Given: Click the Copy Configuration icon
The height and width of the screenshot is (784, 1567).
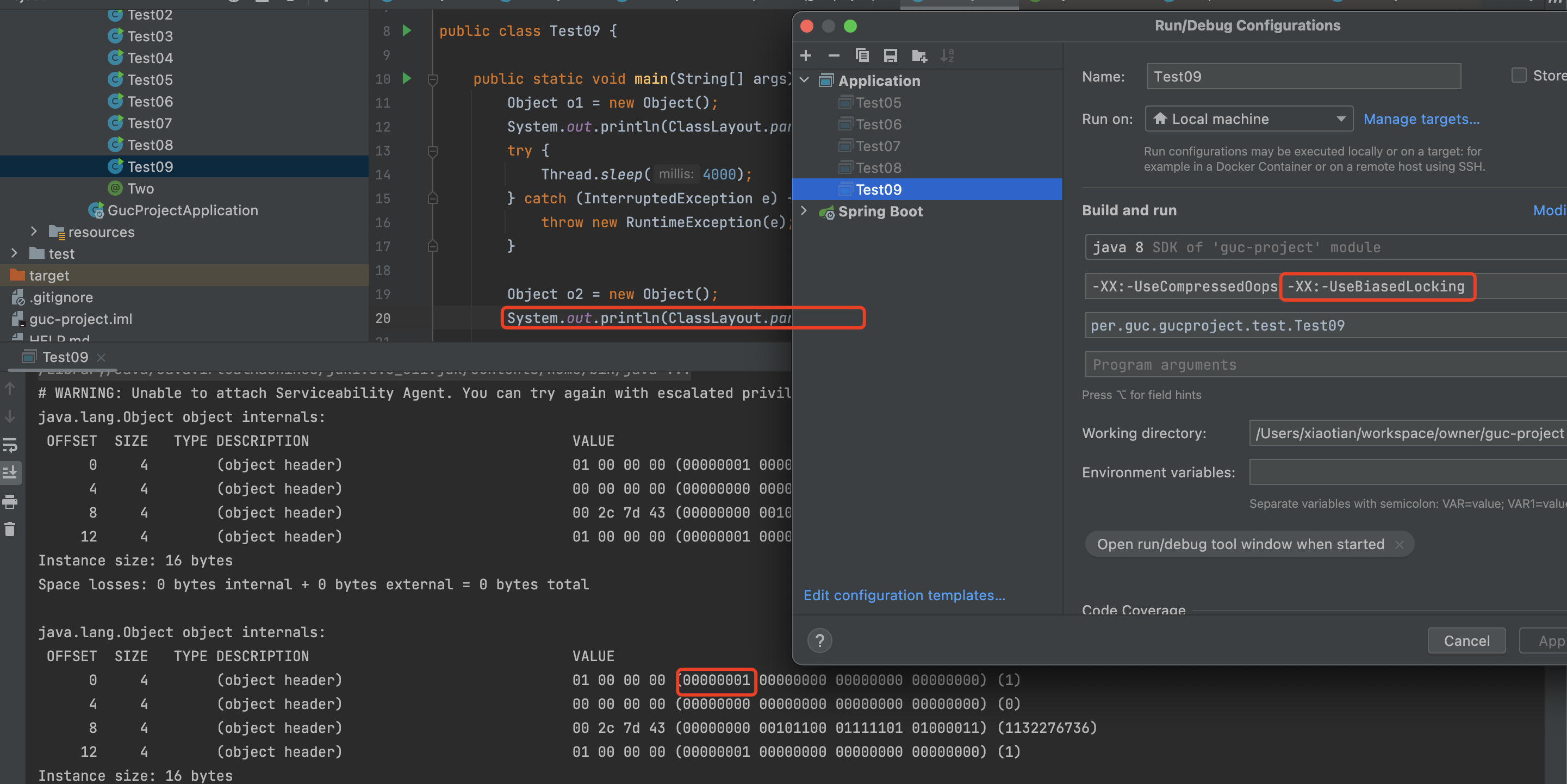Looking at the screenshot, I should (x=862, y=56).
